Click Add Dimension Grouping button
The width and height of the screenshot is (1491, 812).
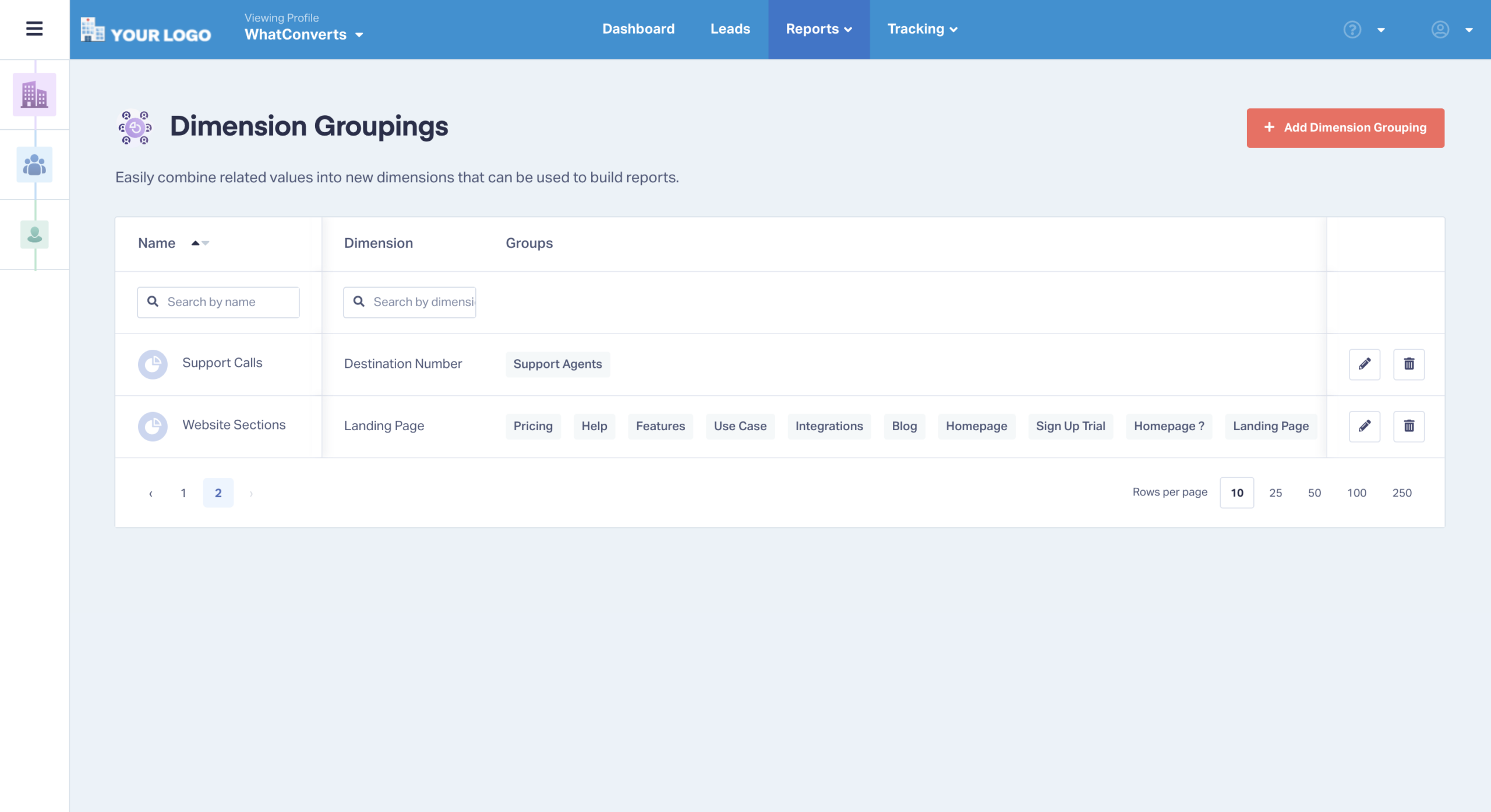[1345, 127]
